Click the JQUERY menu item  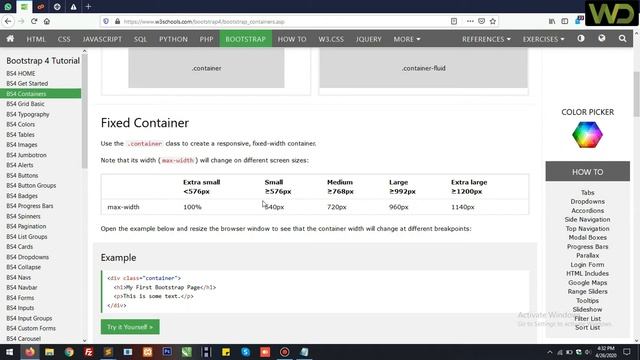(368, 39)
